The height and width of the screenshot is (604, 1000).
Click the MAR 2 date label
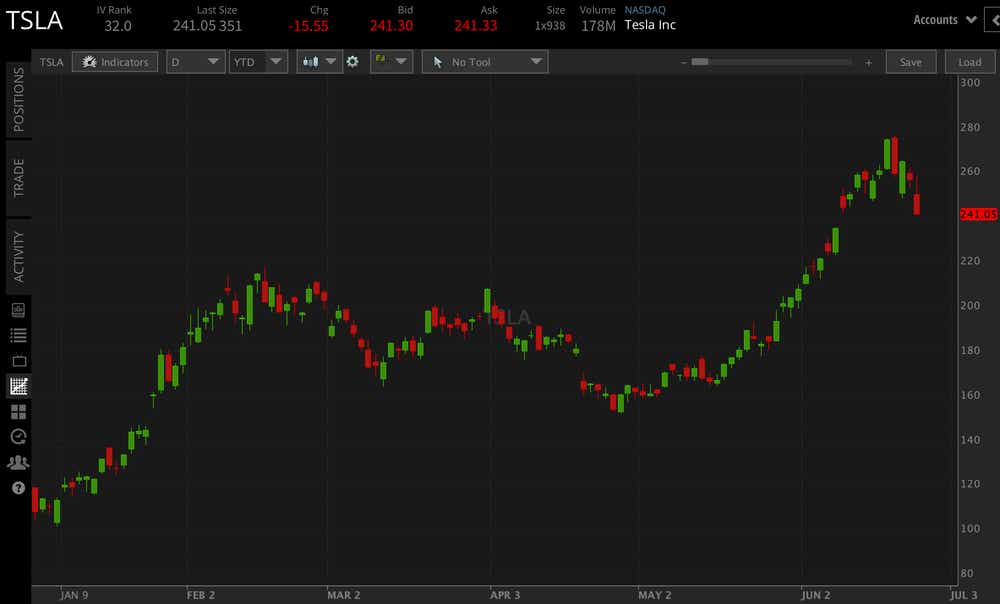point(344,595)
